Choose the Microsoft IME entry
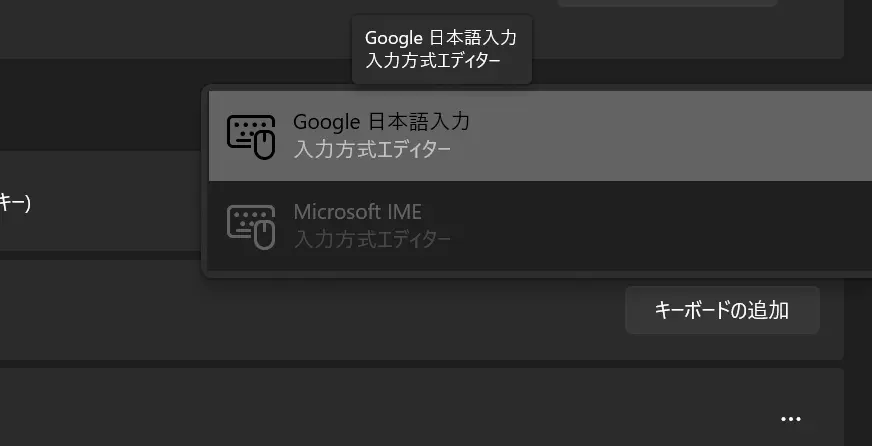872x446 pixels. tap(540, 226)
